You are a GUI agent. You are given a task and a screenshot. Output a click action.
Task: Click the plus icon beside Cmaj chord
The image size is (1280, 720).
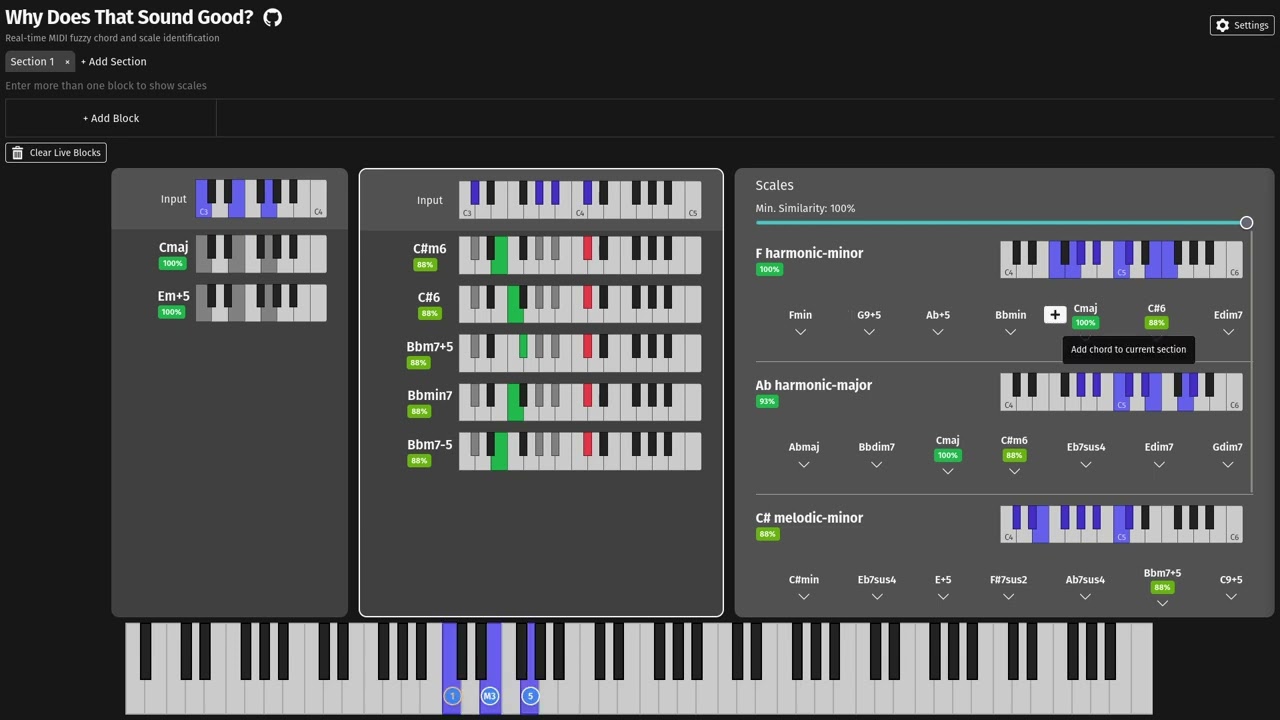[1054, 315]
